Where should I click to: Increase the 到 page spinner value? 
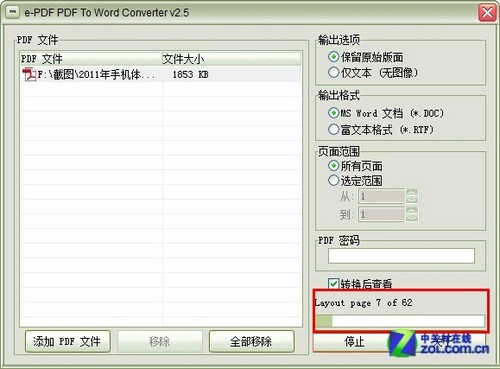[x=412, y=210]
